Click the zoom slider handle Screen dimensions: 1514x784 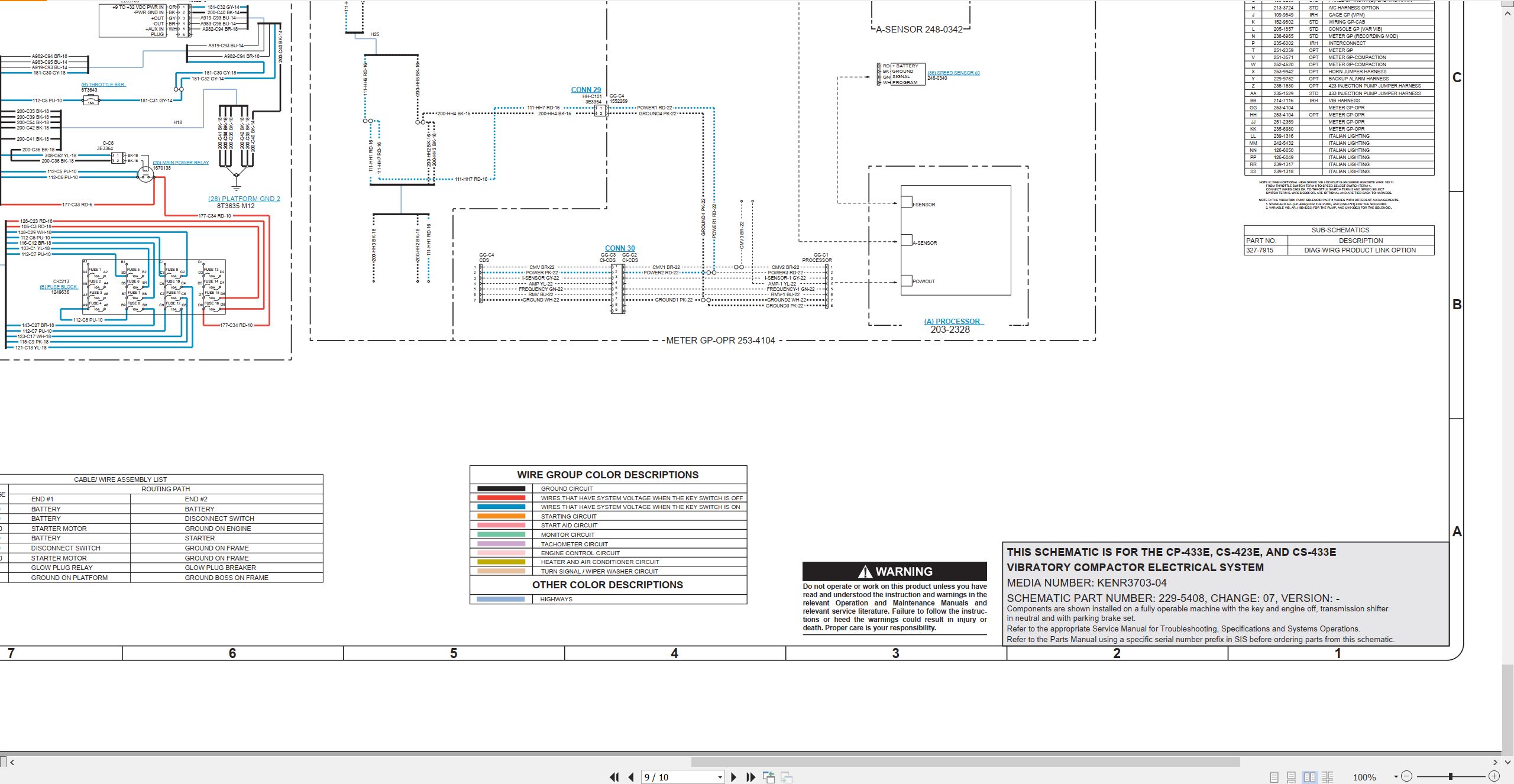pyautogui.click(x=1451, y=776)
